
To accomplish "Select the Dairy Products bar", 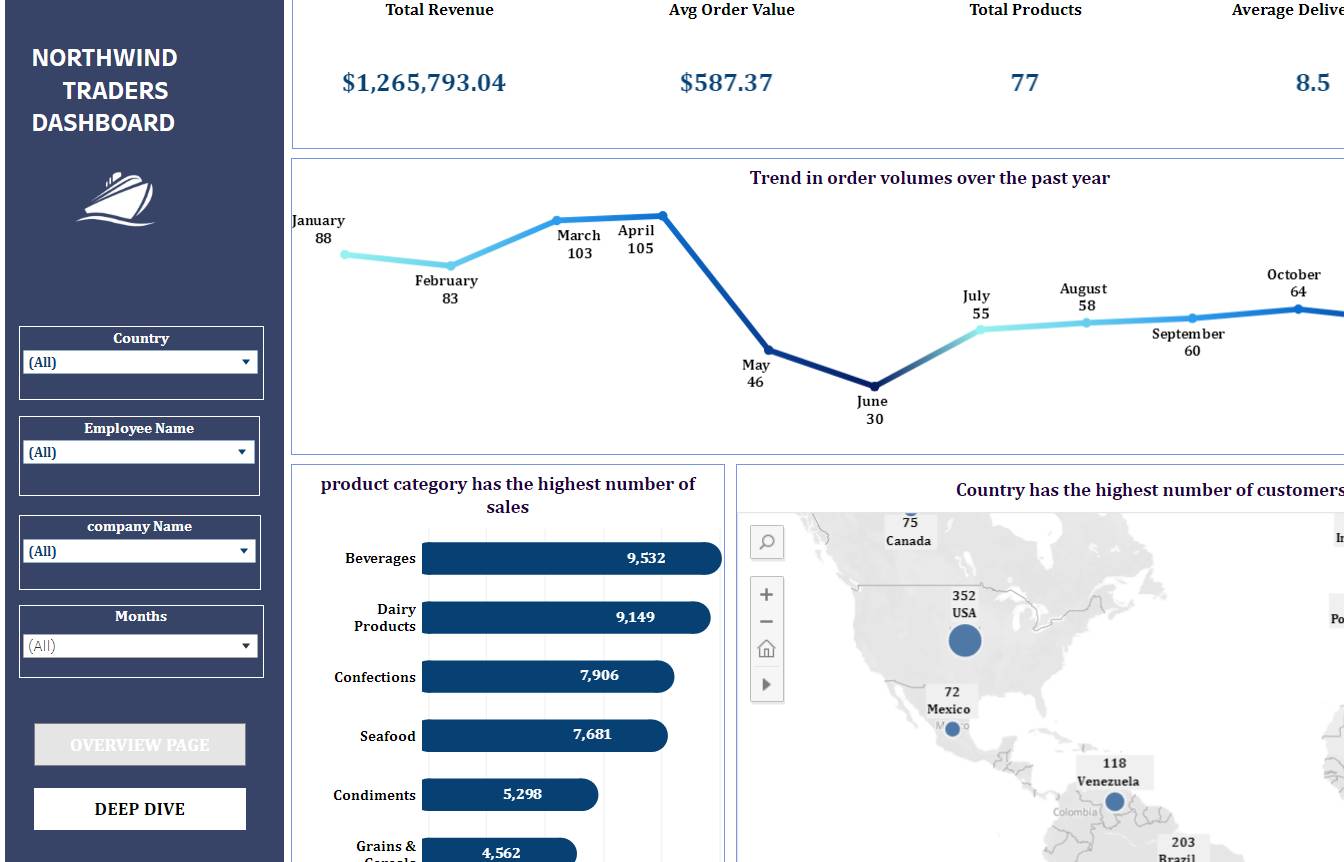I will pos(566,617).
